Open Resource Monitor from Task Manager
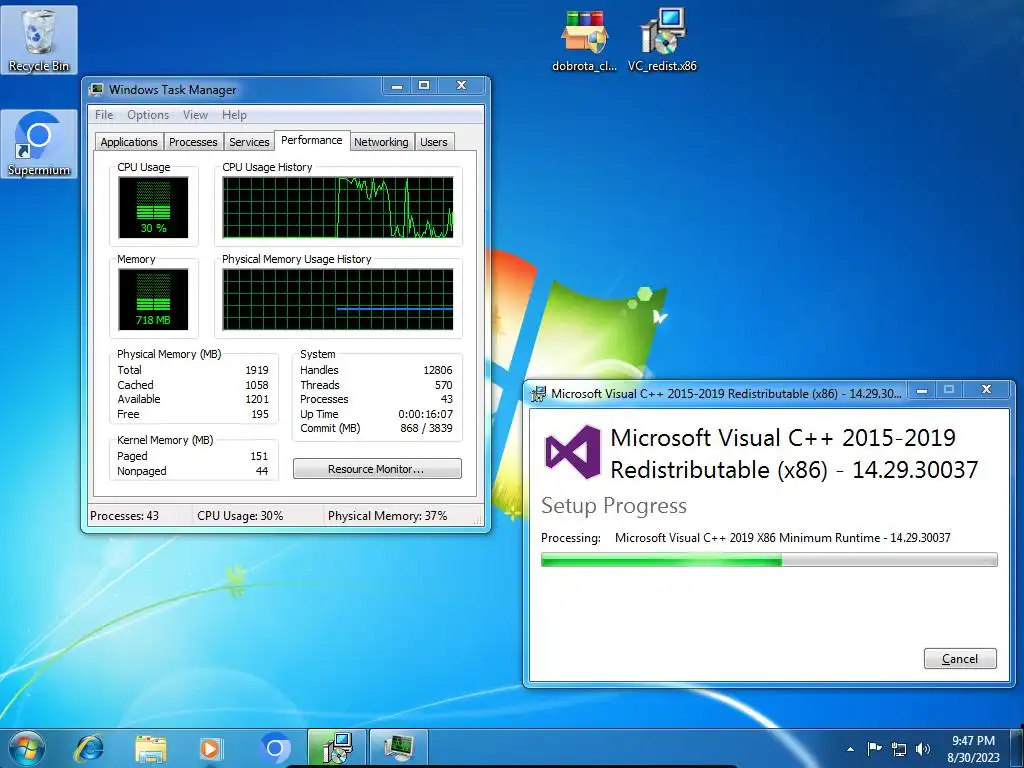Image resolution: width=1024 pixels, height=768 pixels. pos(377,469)
